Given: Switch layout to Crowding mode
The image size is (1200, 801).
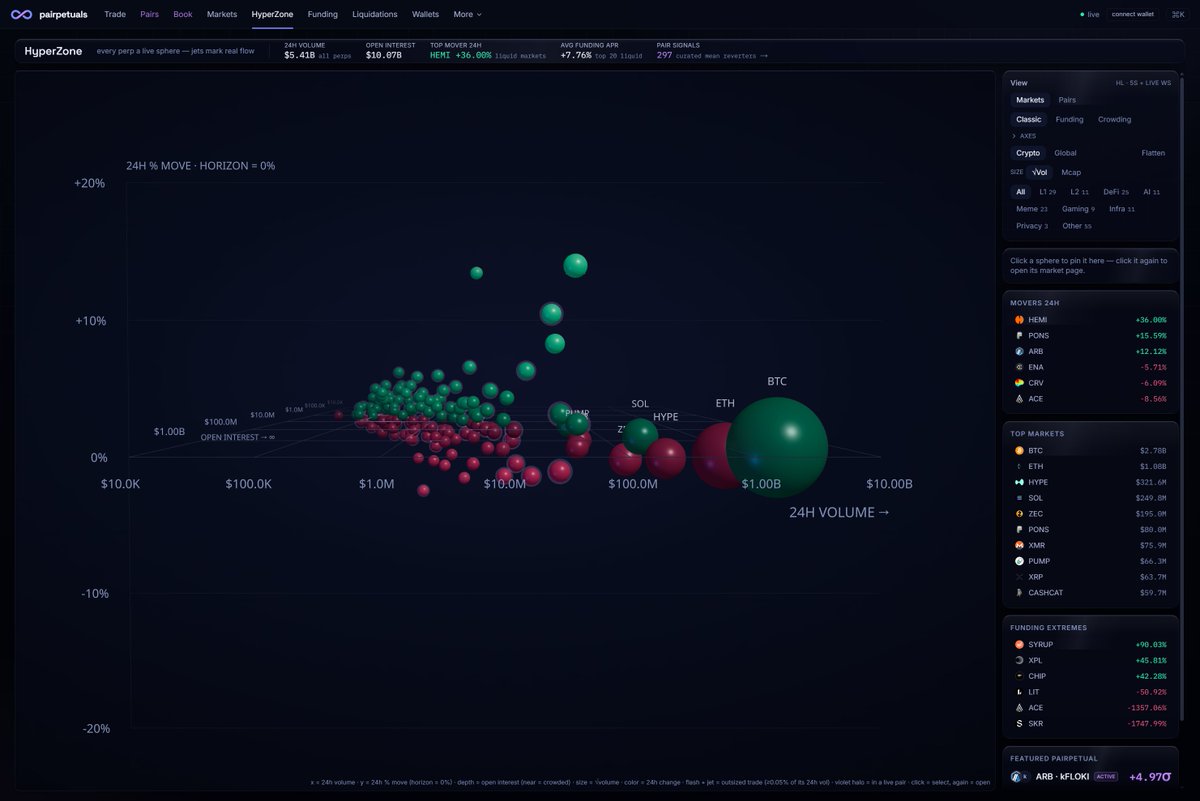Looking at the screenshot, I should [1114, 119].
